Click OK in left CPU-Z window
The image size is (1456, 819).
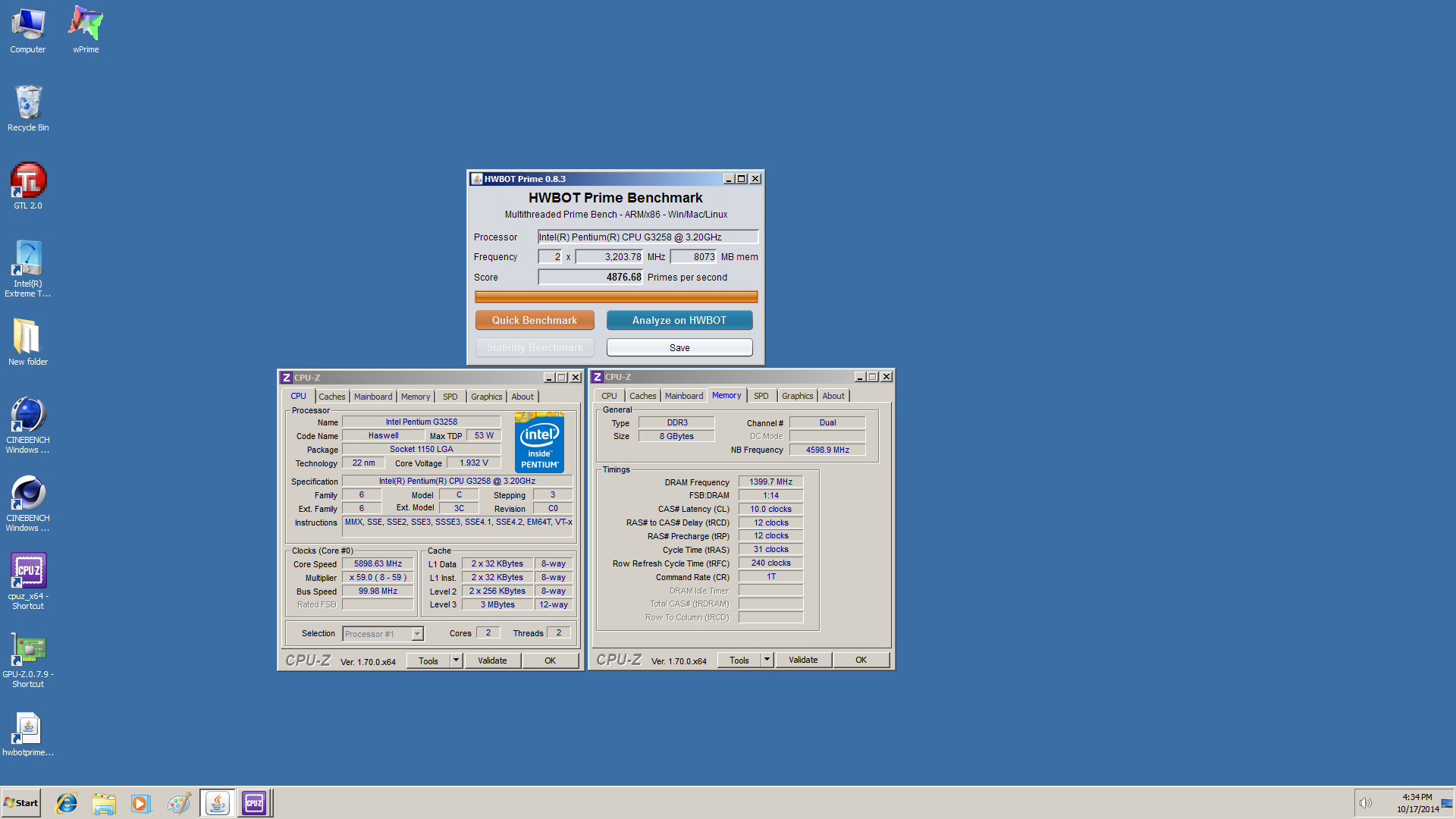(x=551, y=661)
